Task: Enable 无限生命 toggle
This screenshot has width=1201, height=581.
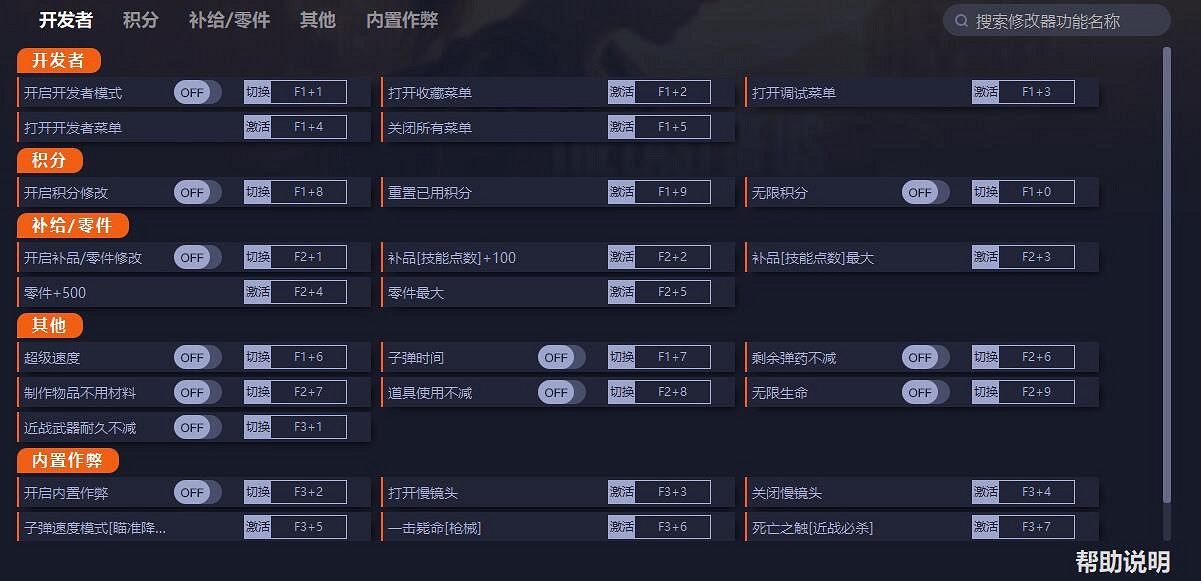Action: point(925,392)
